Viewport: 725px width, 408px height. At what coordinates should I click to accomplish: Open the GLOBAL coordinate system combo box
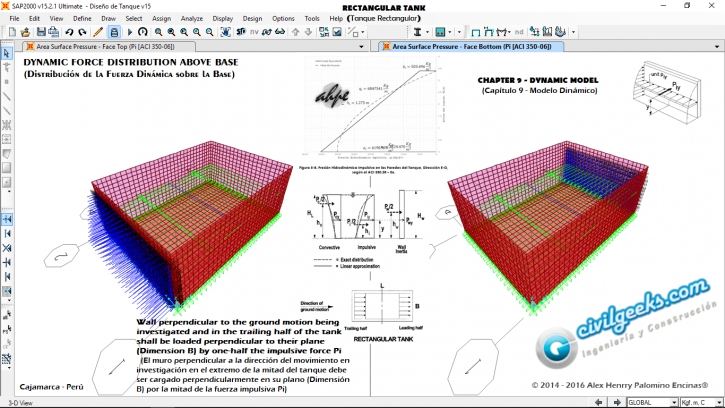click(x=652, y=402)
